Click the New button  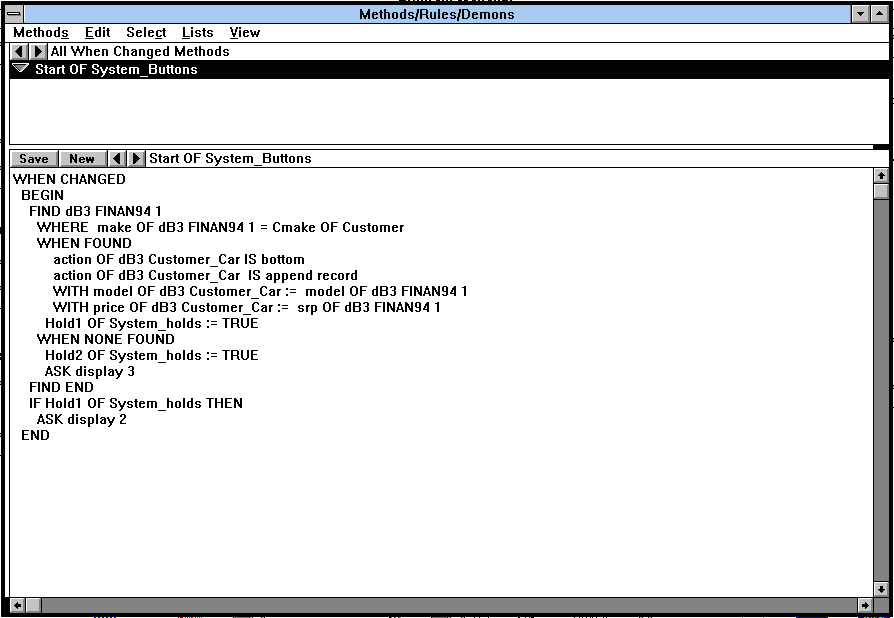[x=82, y=158]
